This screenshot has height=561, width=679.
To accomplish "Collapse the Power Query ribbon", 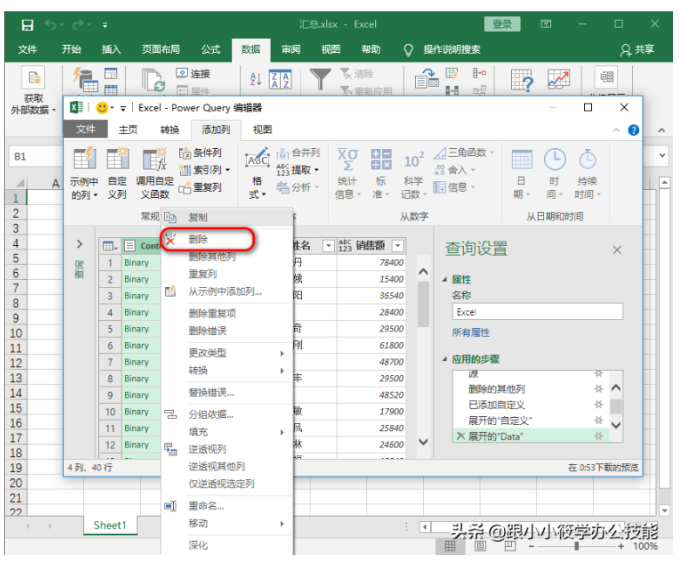I will pos(616,130).
